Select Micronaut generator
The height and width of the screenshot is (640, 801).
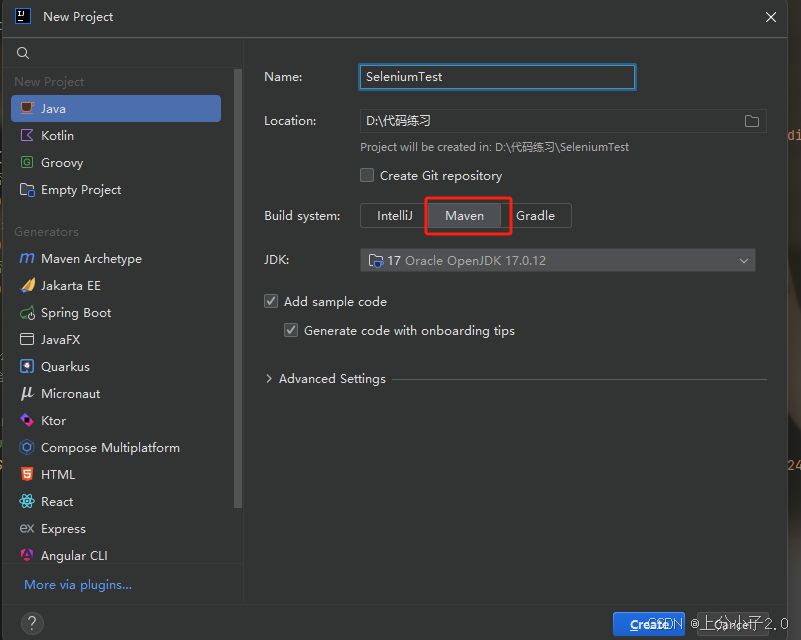[x=116, y=394]
